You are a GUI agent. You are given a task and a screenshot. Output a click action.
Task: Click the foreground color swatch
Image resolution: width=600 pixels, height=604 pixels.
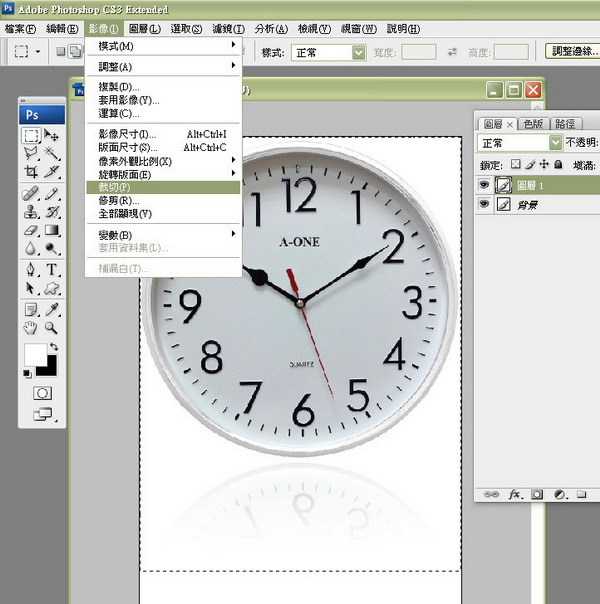(x=35, y=354)
